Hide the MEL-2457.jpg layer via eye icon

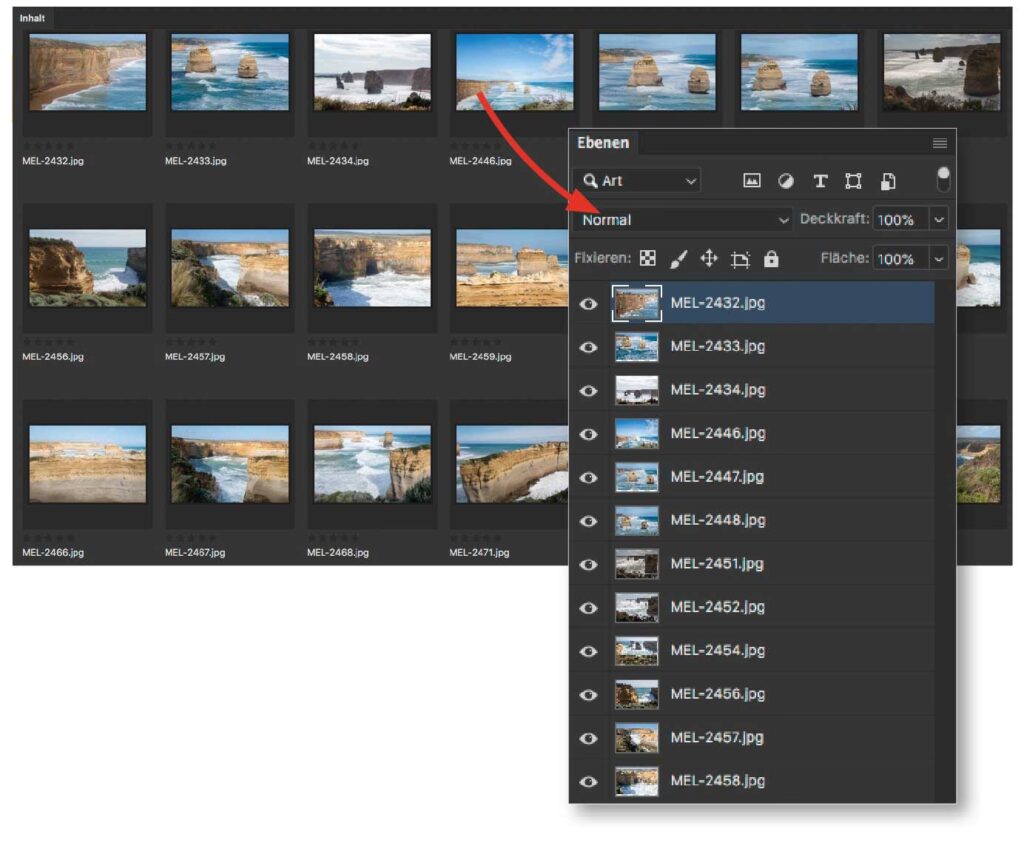point(589,738)
